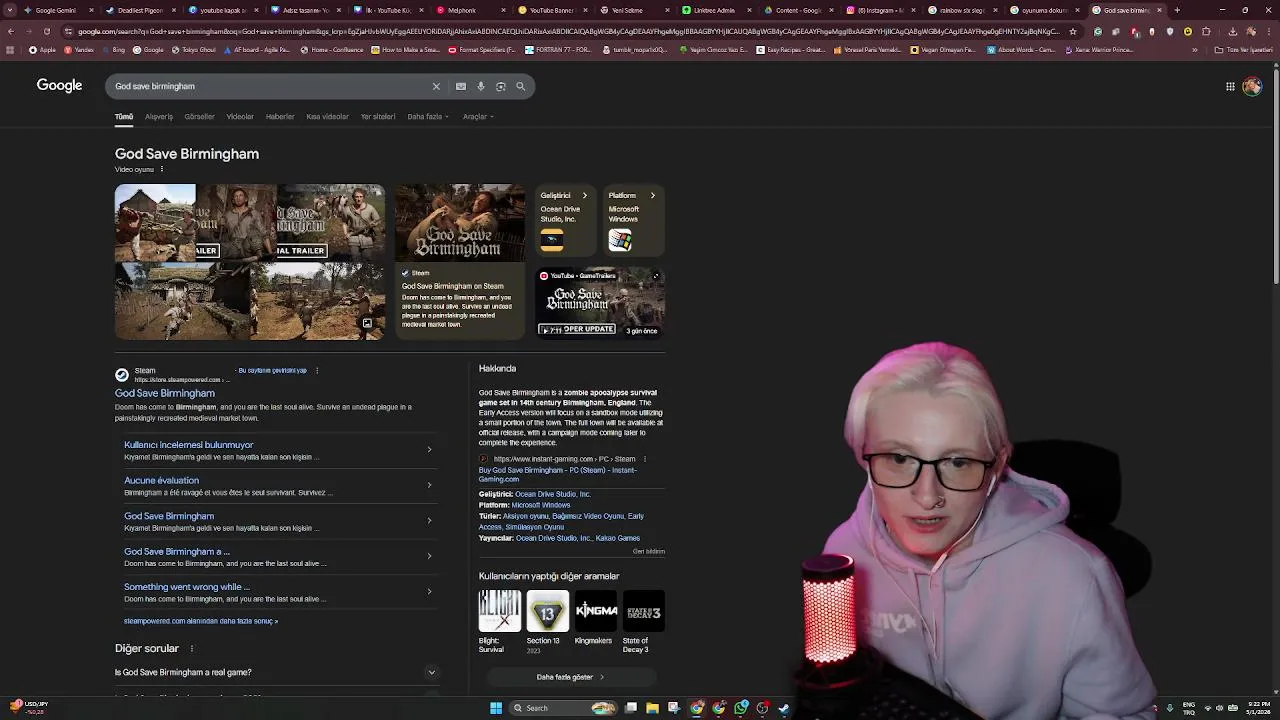Open File Explorer from the taskbar

point(652,708)
